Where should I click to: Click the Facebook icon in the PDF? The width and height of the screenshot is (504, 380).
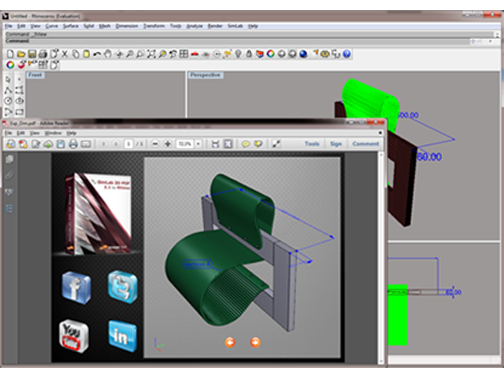pos(76,287)
